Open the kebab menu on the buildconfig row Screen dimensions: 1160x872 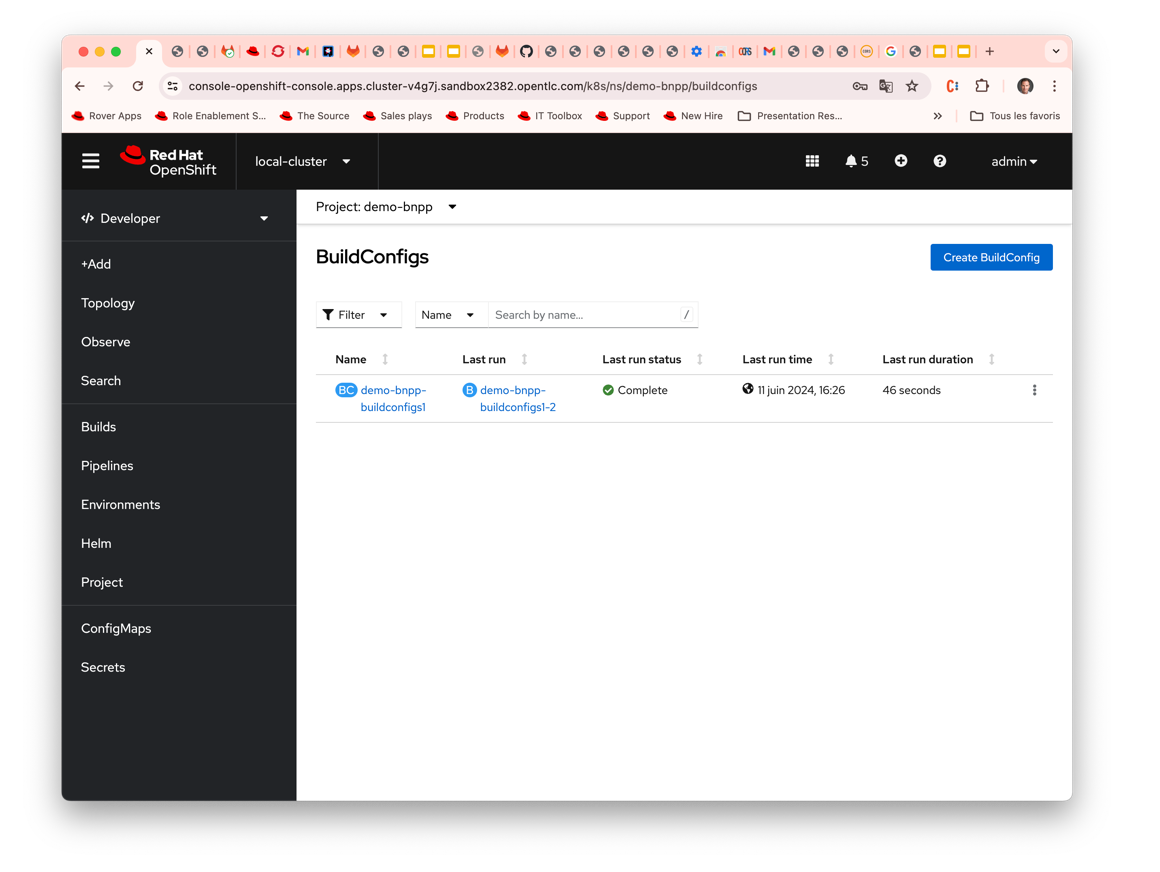[x=1035, y=390]
